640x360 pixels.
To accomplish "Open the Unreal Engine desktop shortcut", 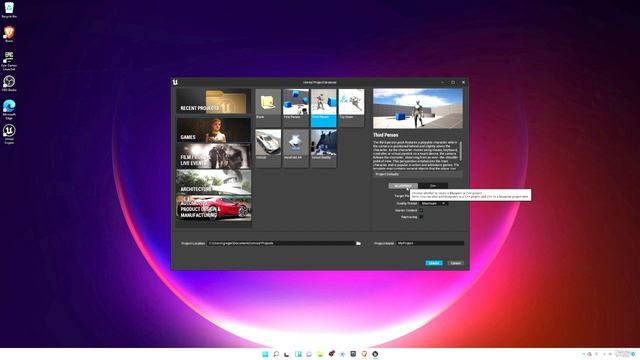I will (x=9, y=134).
